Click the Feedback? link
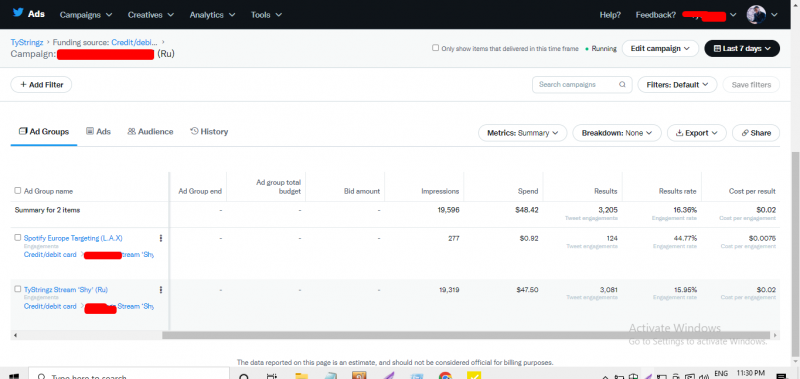The width and height of the screenshot is (800, 379). 656,15
